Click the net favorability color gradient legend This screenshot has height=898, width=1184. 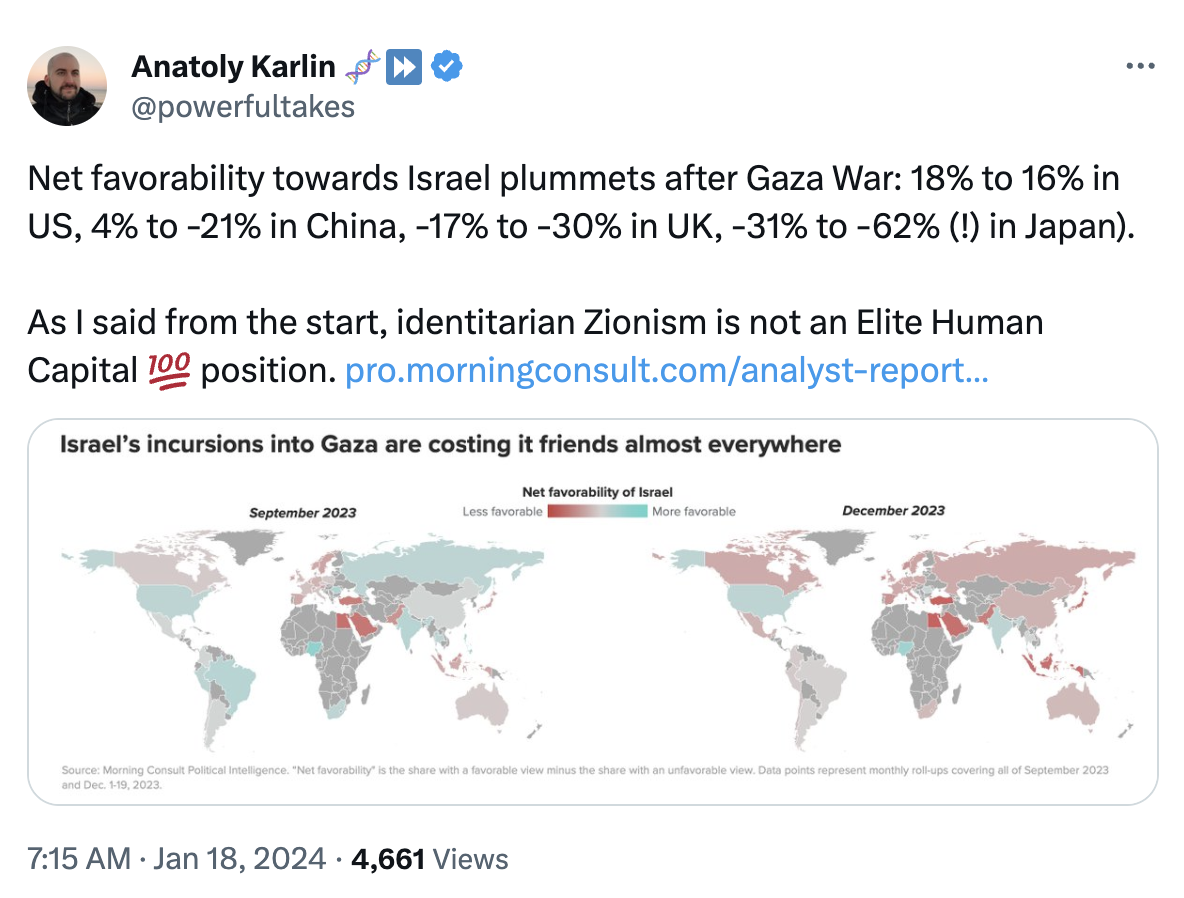coord(597,511)
